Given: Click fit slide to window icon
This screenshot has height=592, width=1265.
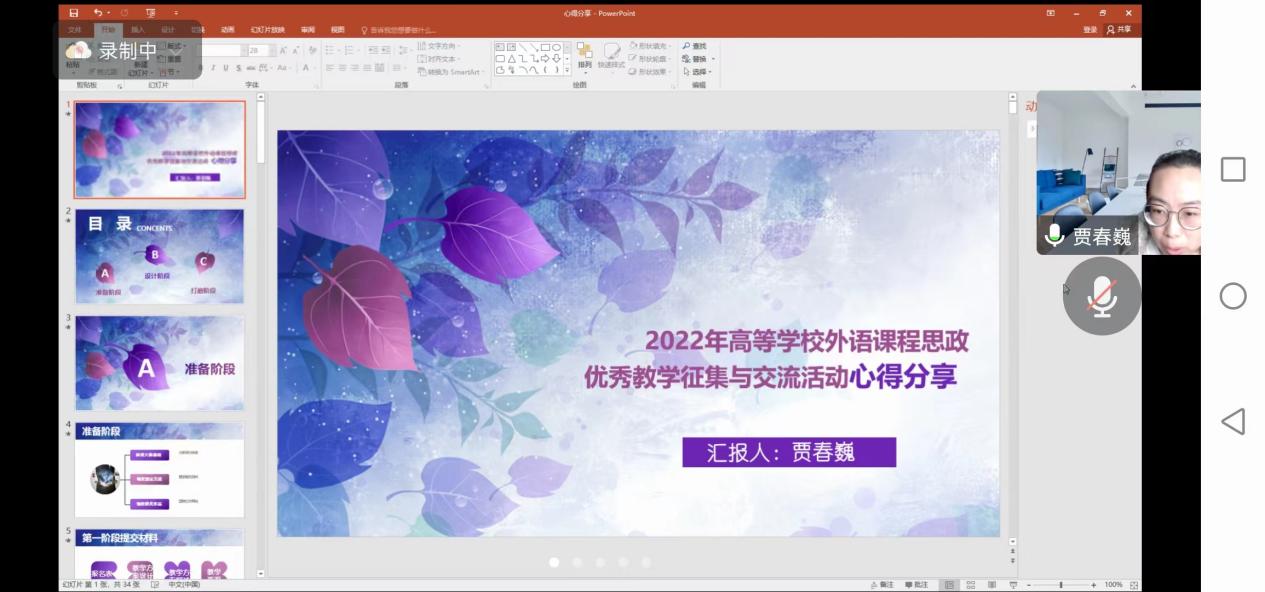Looking at the screenshot, I should coord(1134,585).
